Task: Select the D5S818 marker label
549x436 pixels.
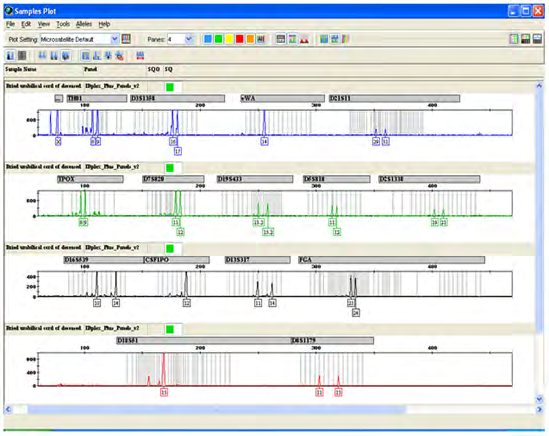Action: 336,179
